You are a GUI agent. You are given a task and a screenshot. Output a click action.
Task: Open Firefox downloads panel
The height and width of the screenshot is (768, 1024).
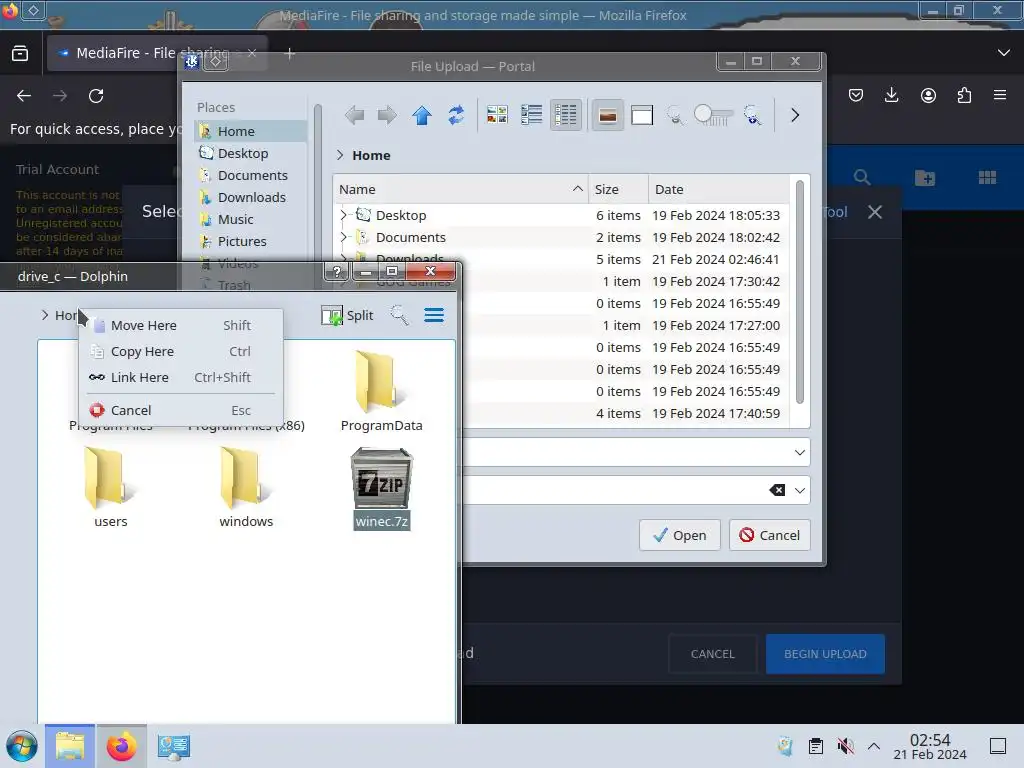[x=891, y=95]
